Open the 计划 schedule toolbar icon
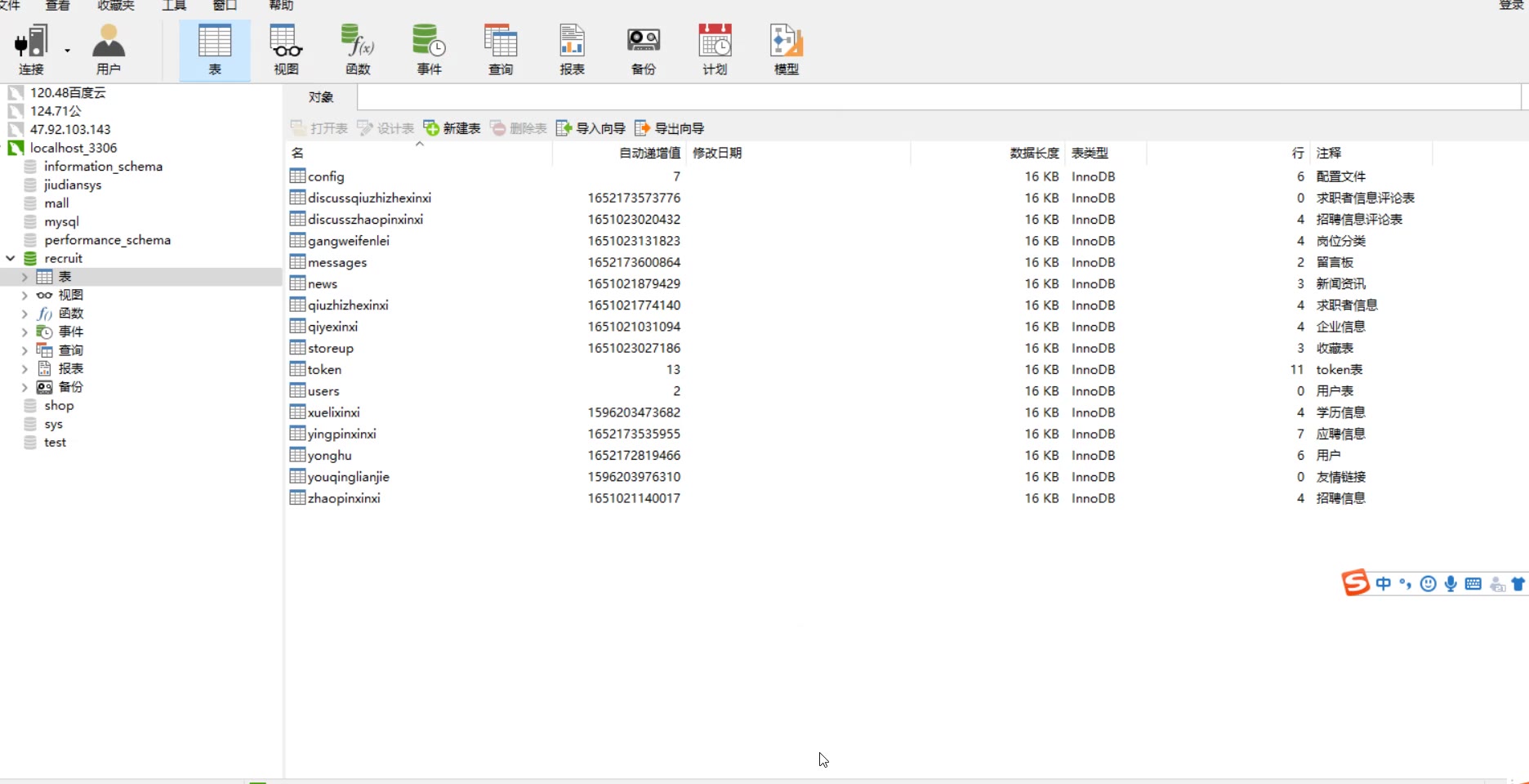The height and width of the screenshot is (784, 1529). click(715, 50)
